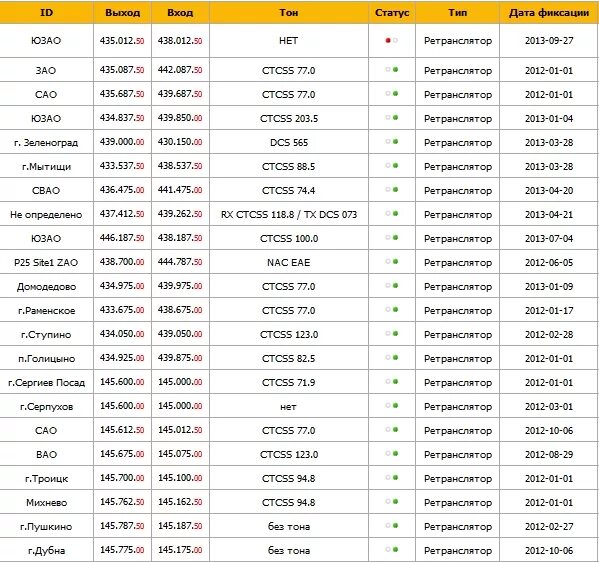Click output frequency 435.012.50
Screen dimensions: 599x562
(x=122, y=40)
